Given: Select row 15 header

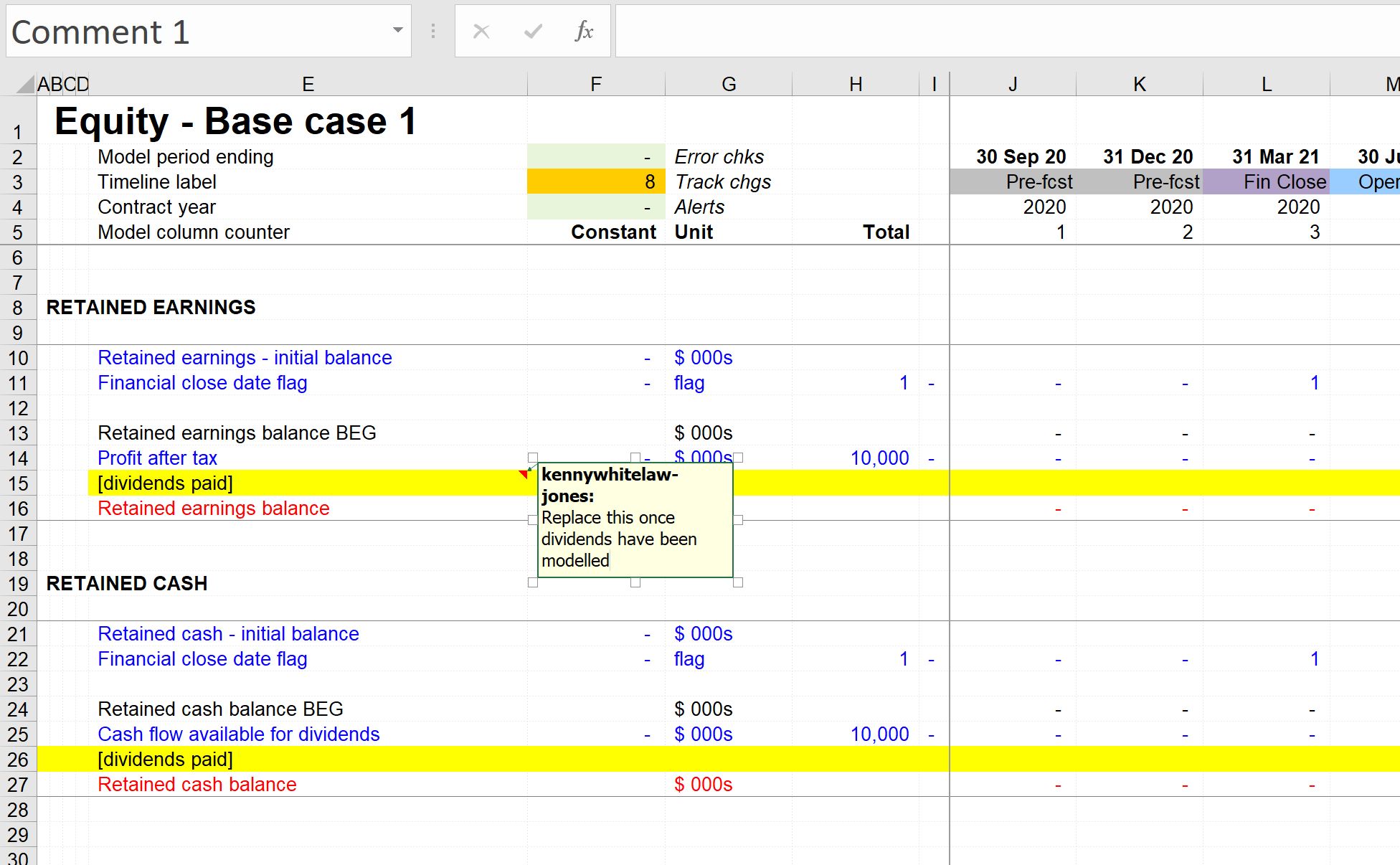Looking at the screenshot, I should (18, 483).
